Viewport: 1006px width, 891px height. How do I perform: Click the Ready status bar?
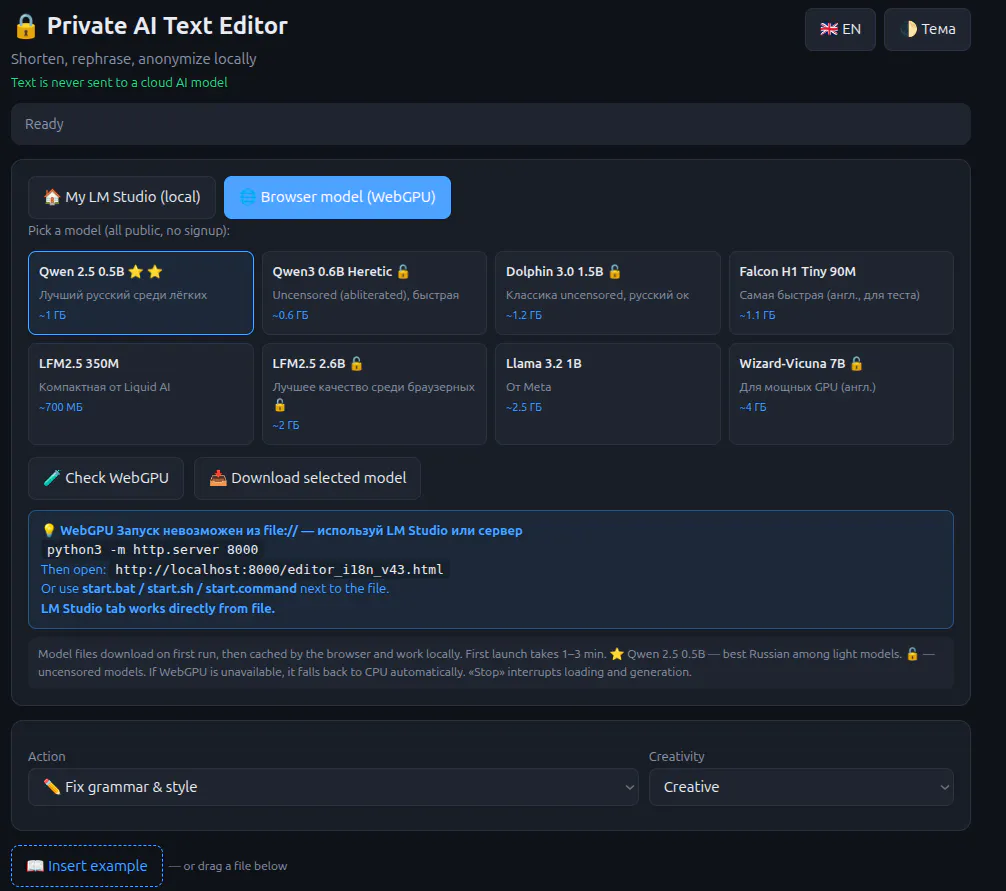(x=491, y=124)
